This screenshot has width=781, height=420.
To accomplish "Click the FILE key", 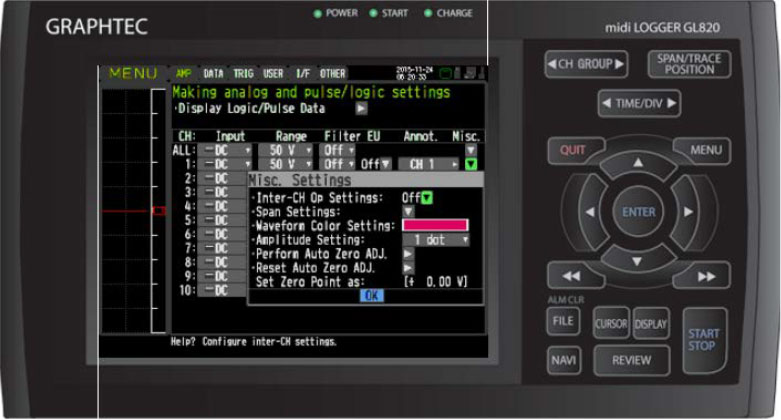I will [563, 321].
